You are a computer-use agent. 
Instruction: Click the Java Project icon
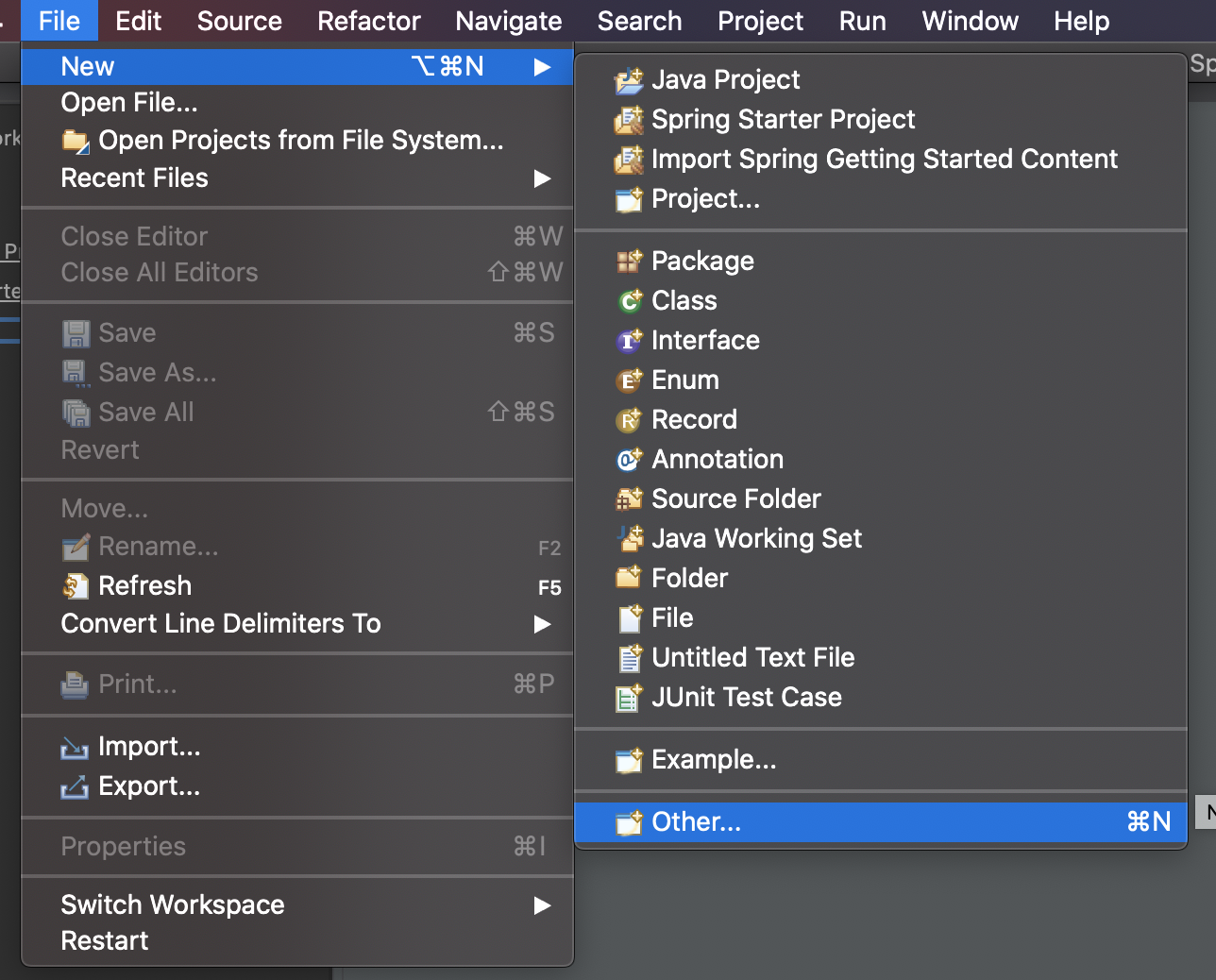pos(629,80)
